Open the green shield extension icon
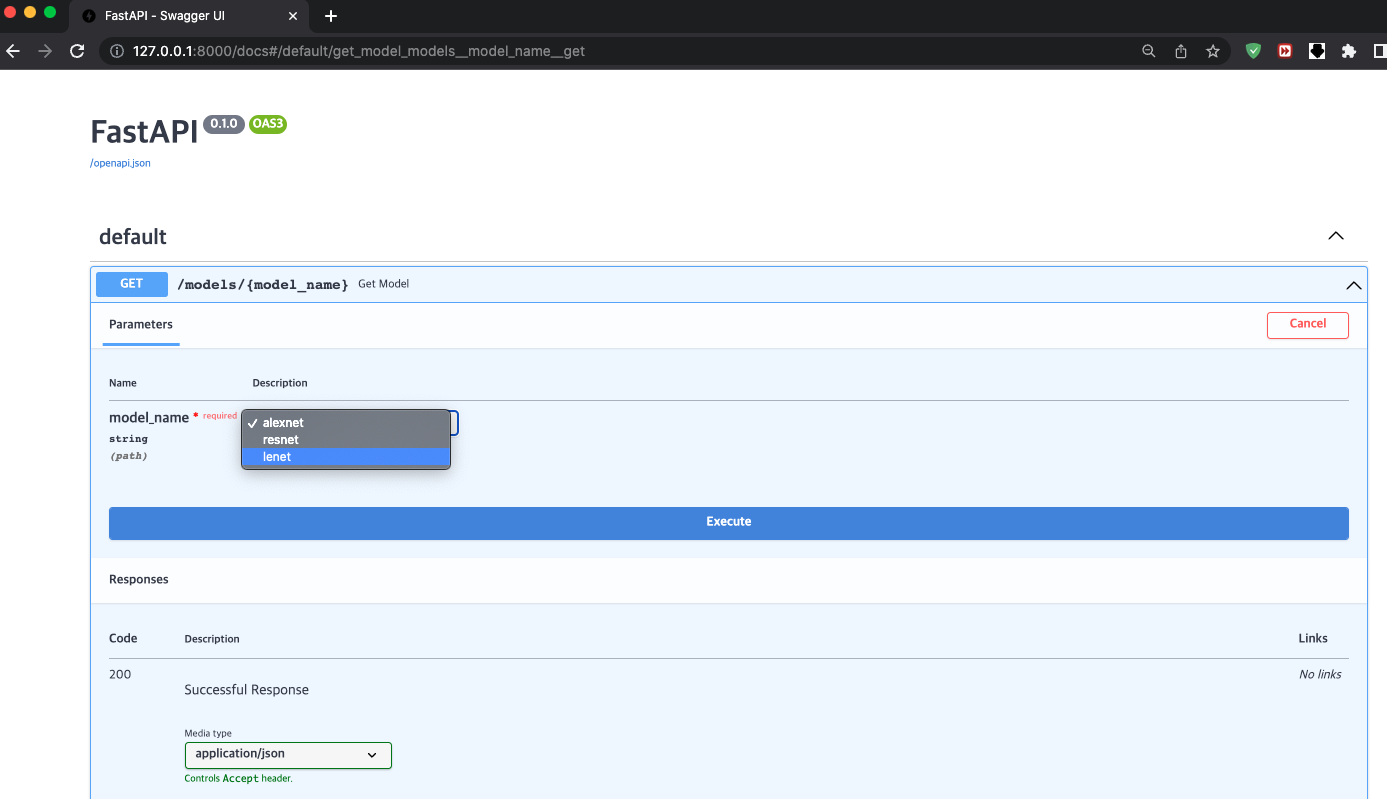This screenshot has width=1387, height=799. (x=1253, y=51)
